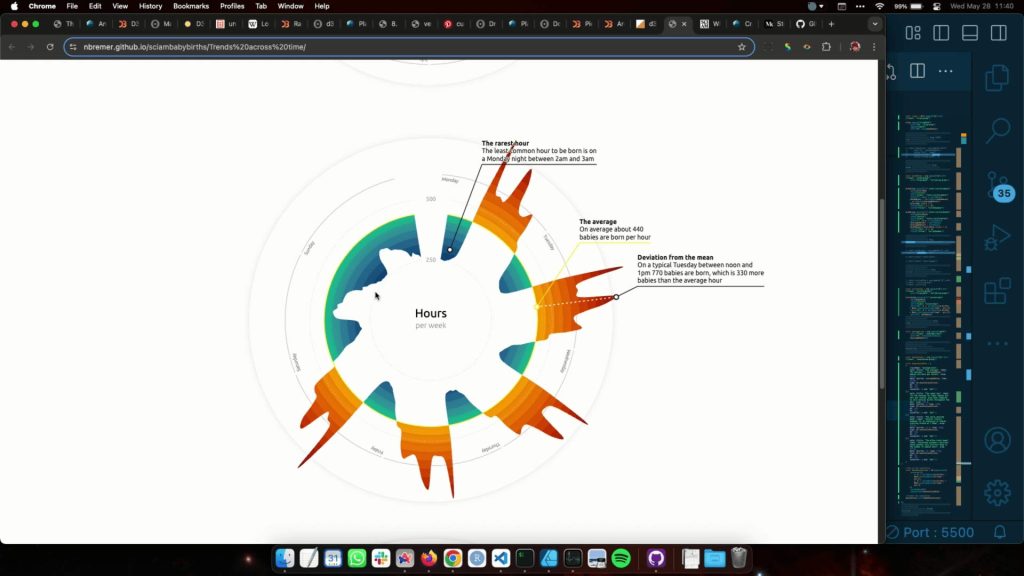Click the address bar URL field
The image size is (1024, 576).
400,47
